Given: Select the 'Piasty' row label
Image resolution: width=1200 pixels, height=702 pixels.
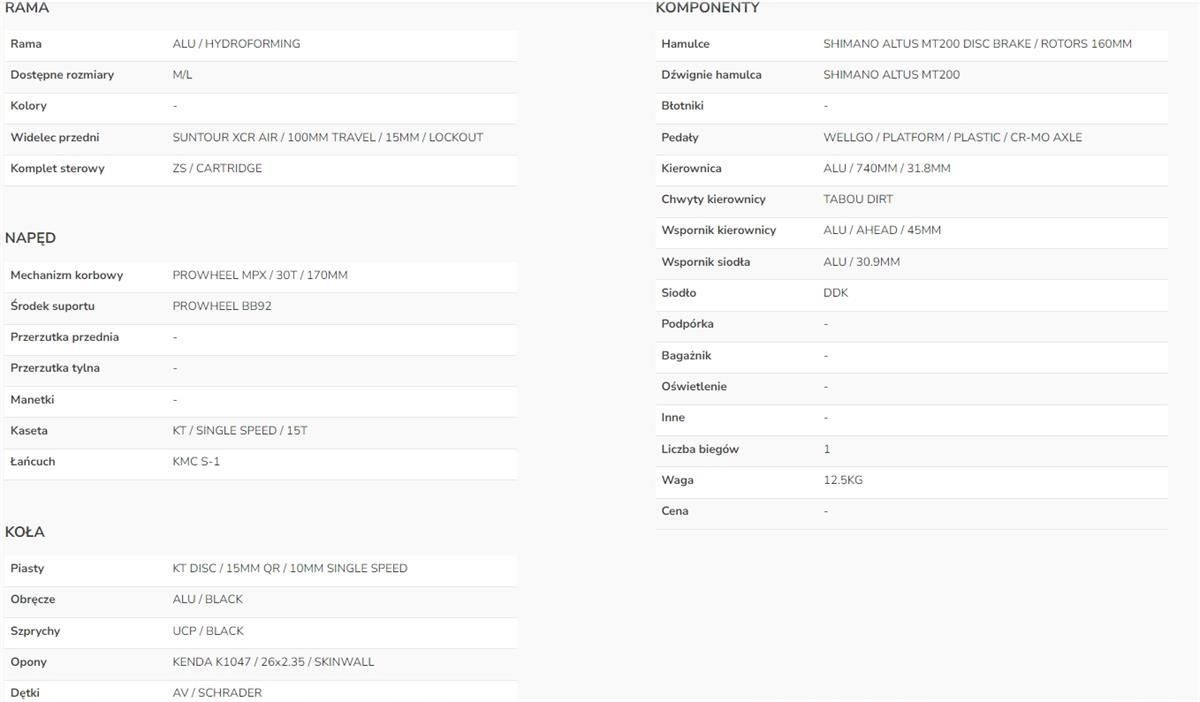Looking at the screenshot, I should (27, 568).
